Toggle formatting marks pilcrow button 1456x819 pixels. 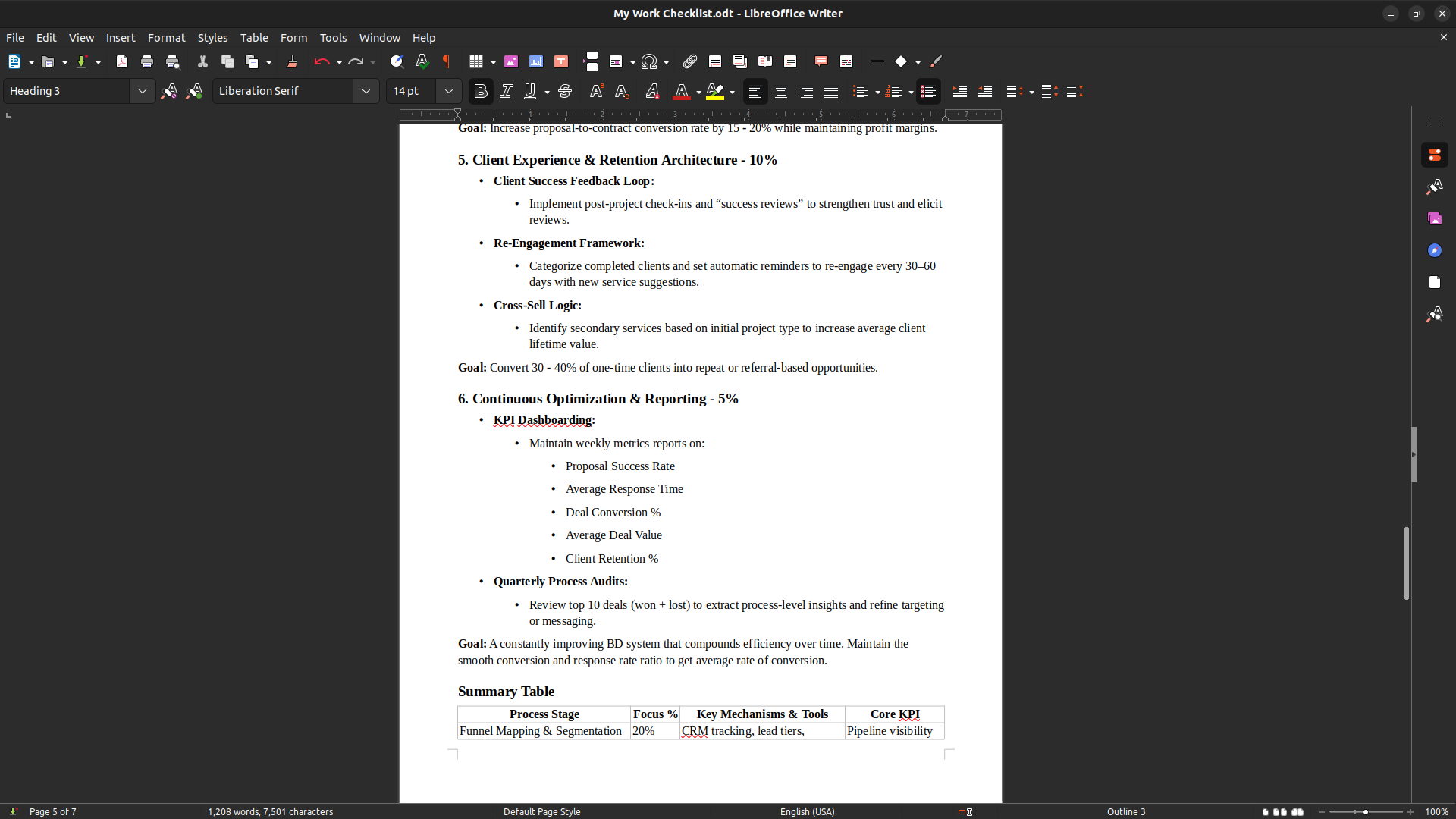point(447,62)
